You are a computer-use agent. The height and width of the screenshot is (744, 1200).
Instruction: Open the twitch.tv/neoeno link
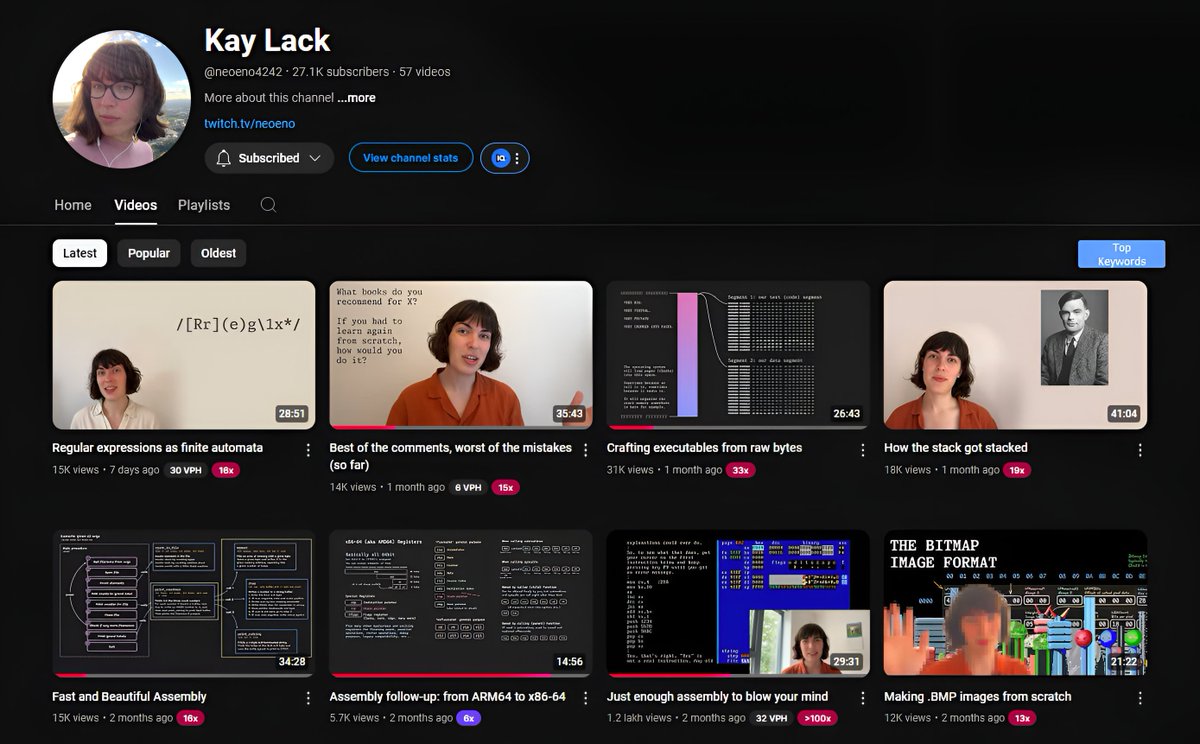click(250, 124)
